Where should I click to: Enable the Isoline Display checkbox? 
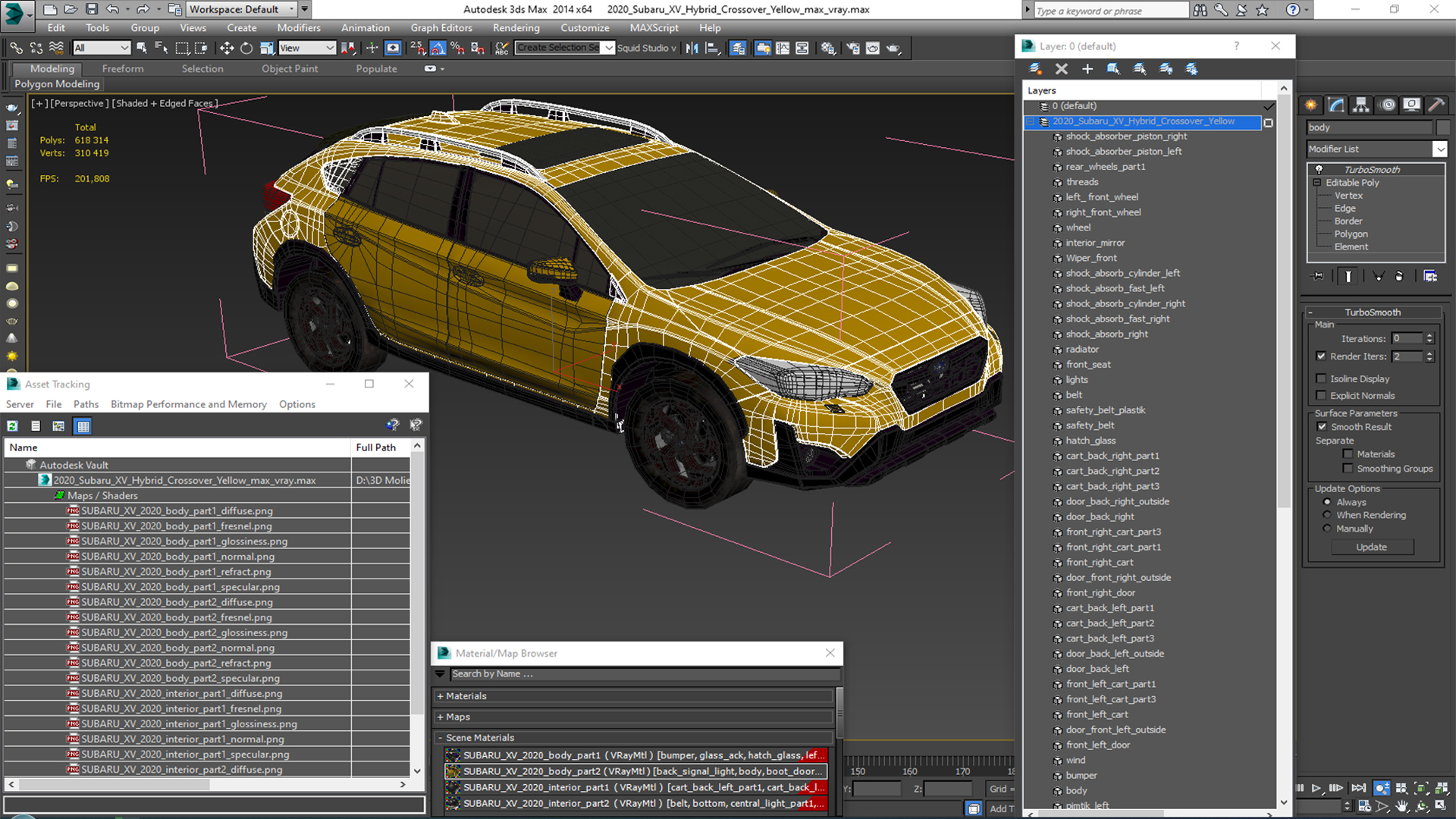point(1322,378)
